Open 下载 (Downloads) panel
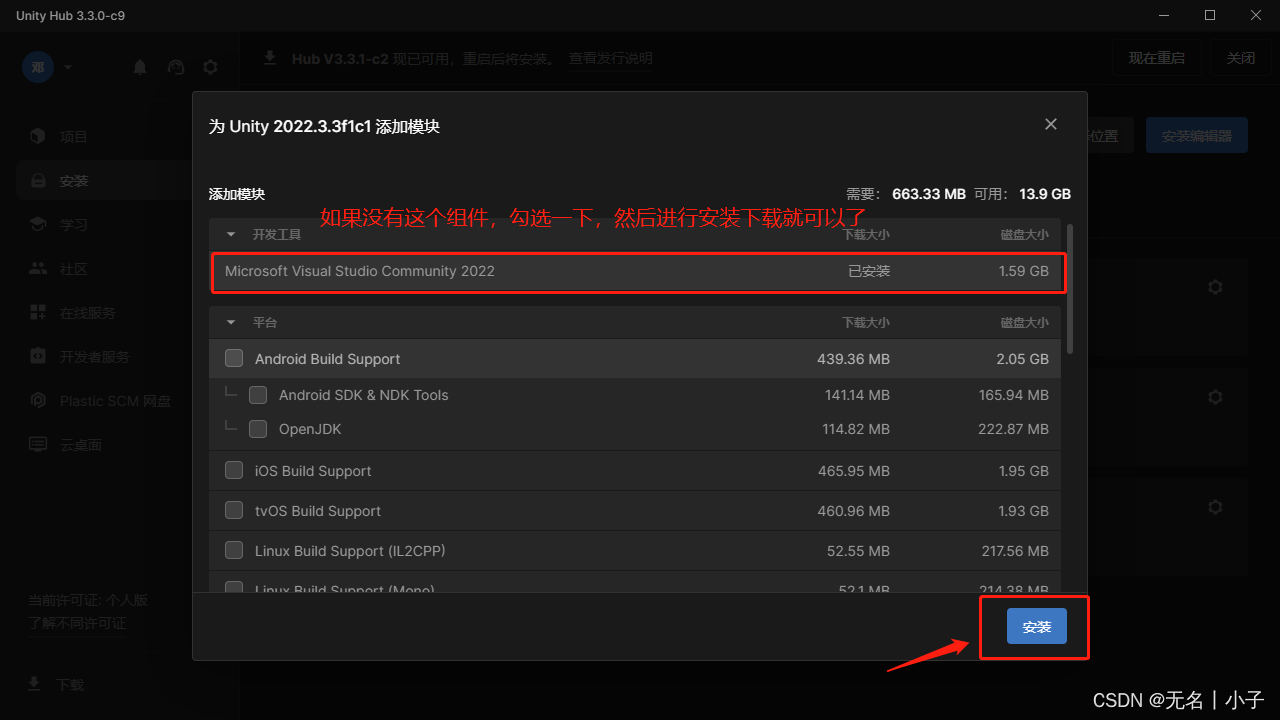This screenshot has width=1280, height=720. [x=70, y=685]
